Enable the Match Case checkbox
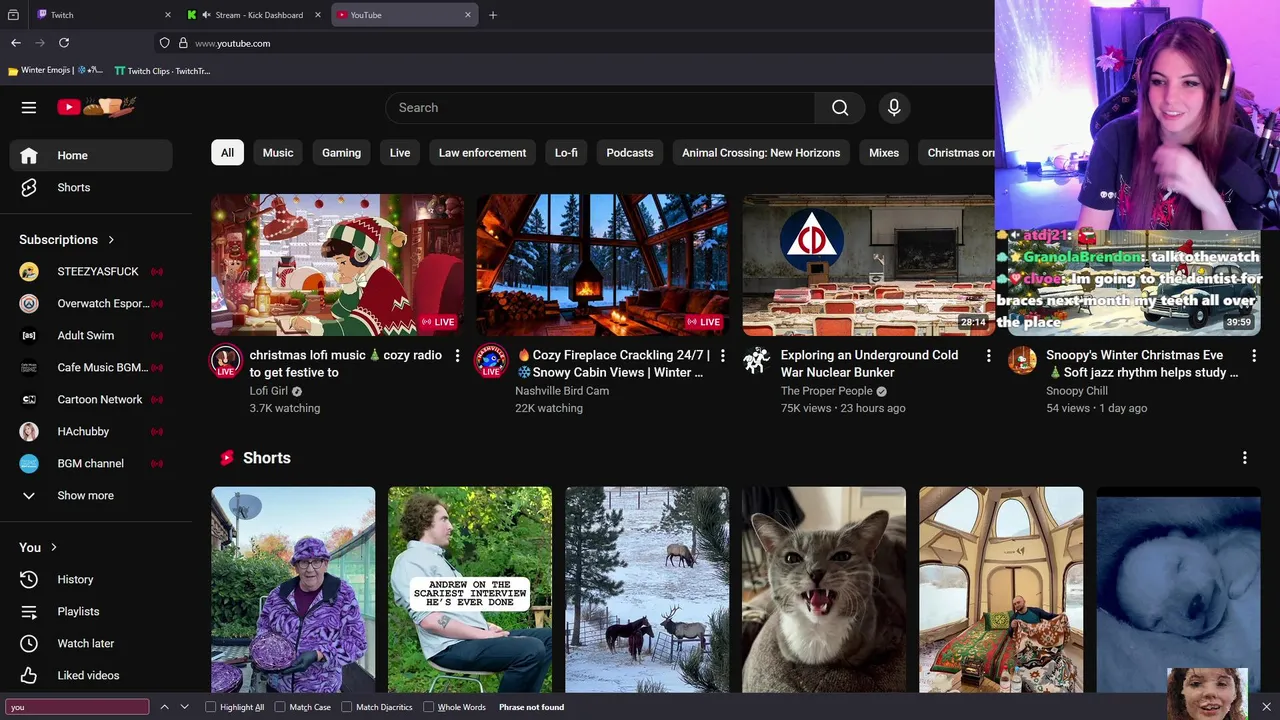The image size is (1280, 720). pos(280,707)
